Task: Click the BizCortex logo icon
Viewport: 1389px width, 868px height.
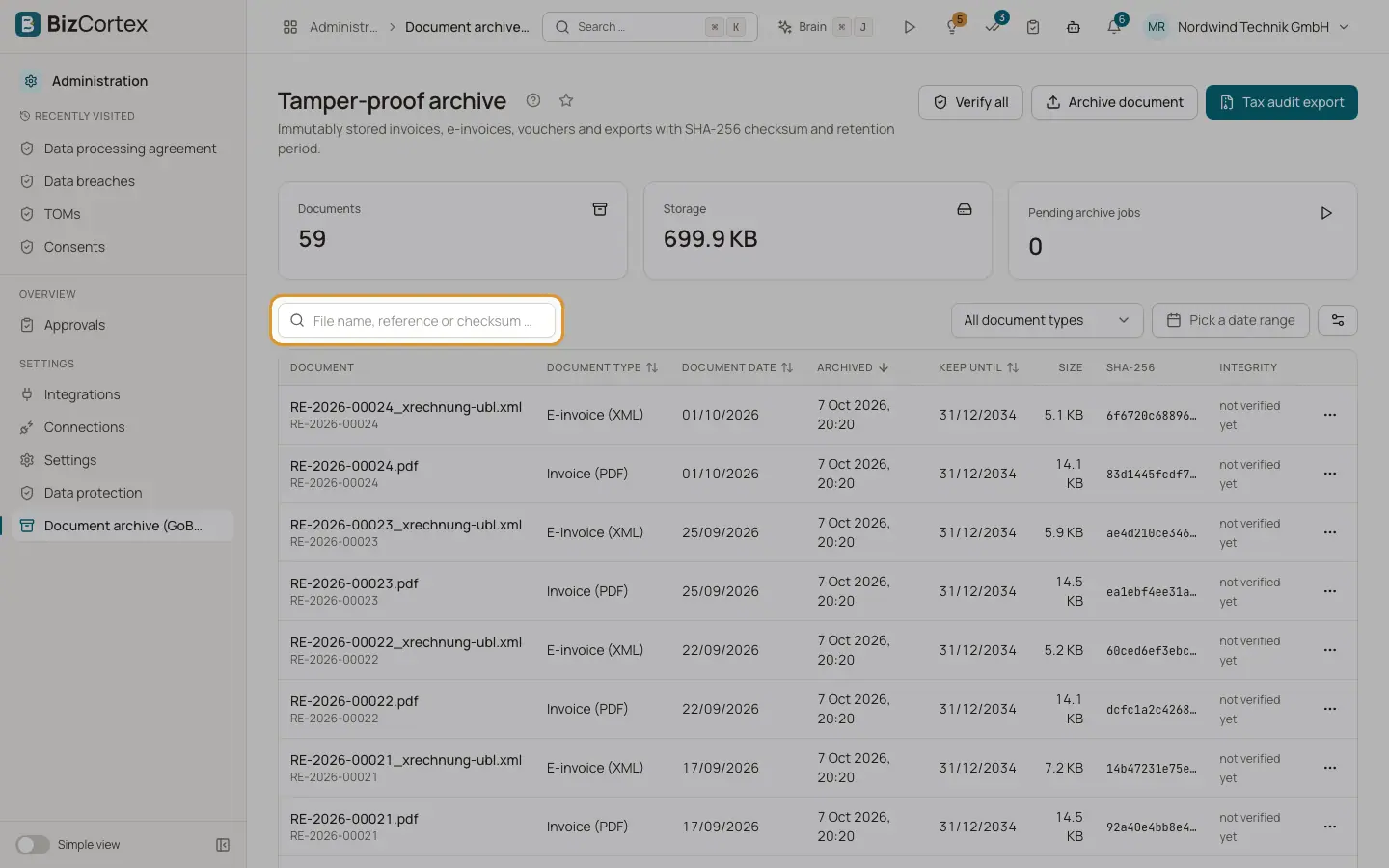Action: (x=28, y=24)
